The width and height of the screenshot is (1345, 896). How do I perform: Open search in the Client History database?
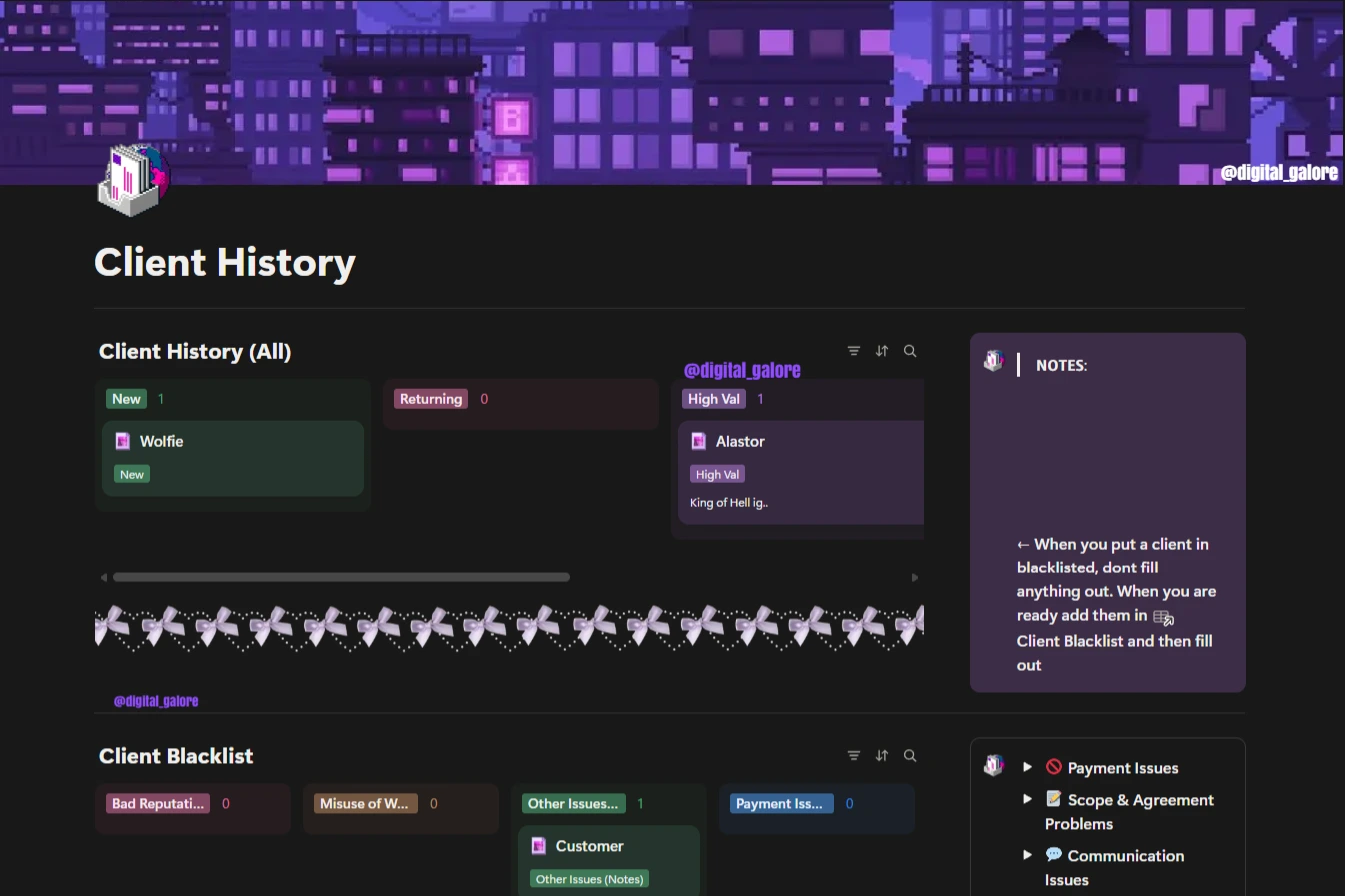pos(909,351)
